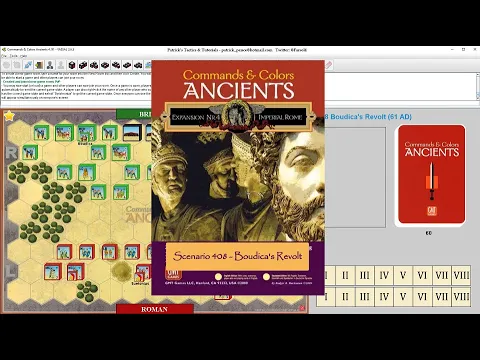
Task: Click the chat log vertical scrollbar
Action: [477, 86]
